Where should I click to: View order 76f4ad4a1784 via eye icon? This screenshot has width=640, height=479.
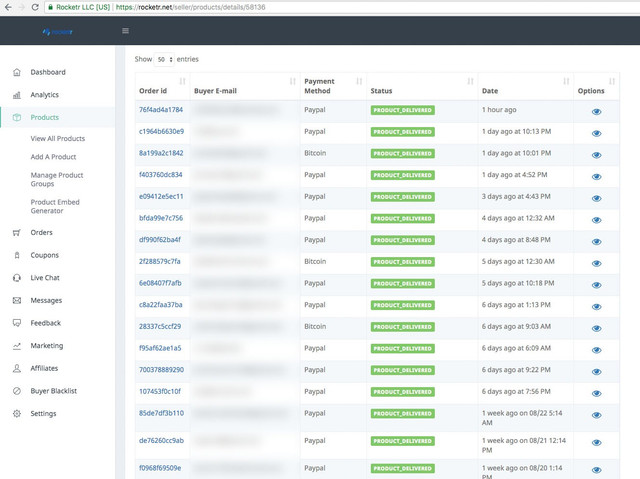coord(596,112)
